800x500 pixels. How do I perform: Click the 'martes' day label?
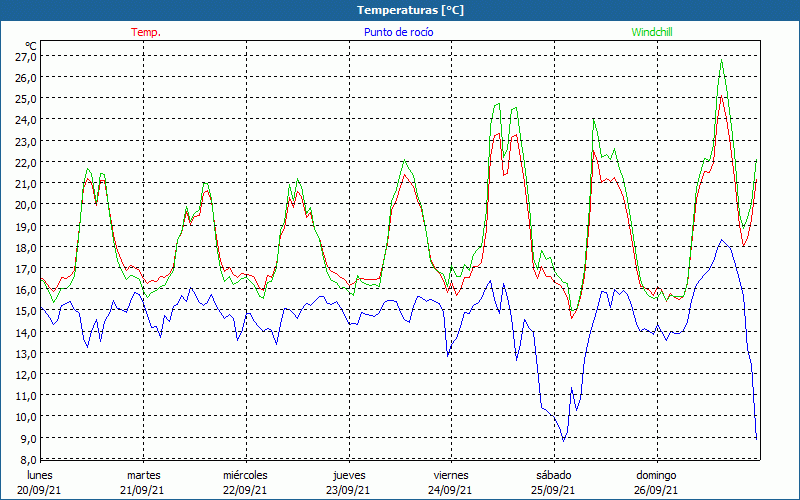(144, 475)
